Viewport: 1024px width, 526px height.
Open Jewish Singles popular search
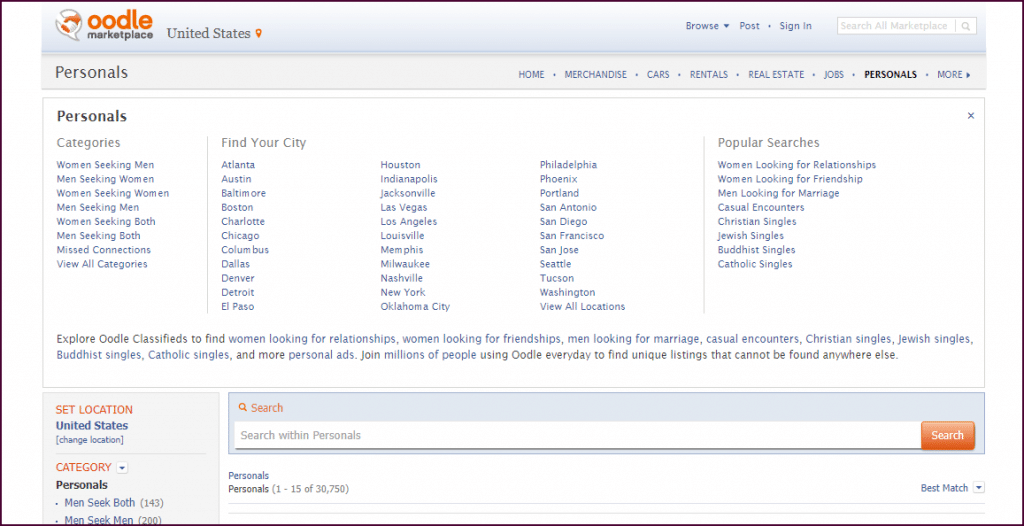(x=750, y=236)
